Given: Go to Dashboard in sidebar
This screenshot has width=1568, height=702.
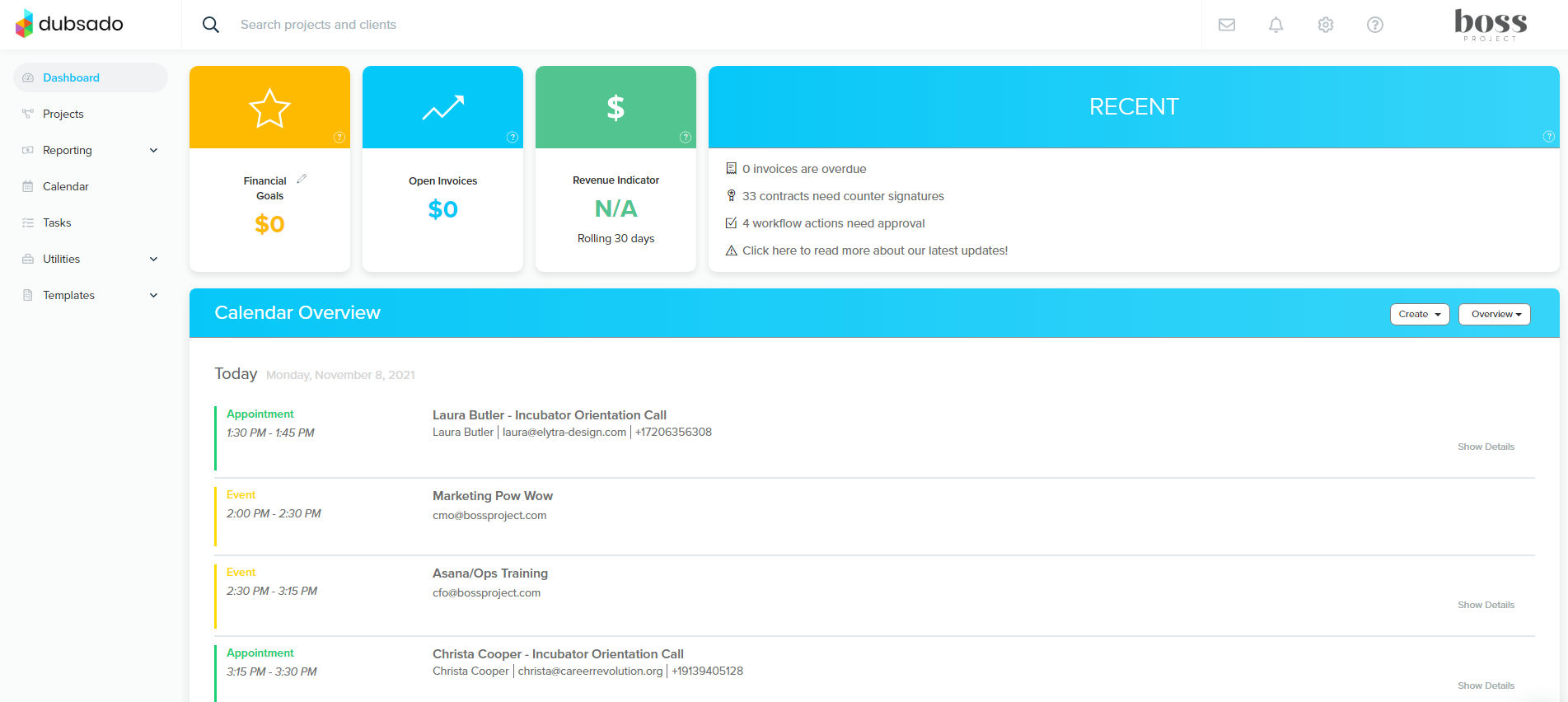Looking at the screenshot, I should pos(91,77).
